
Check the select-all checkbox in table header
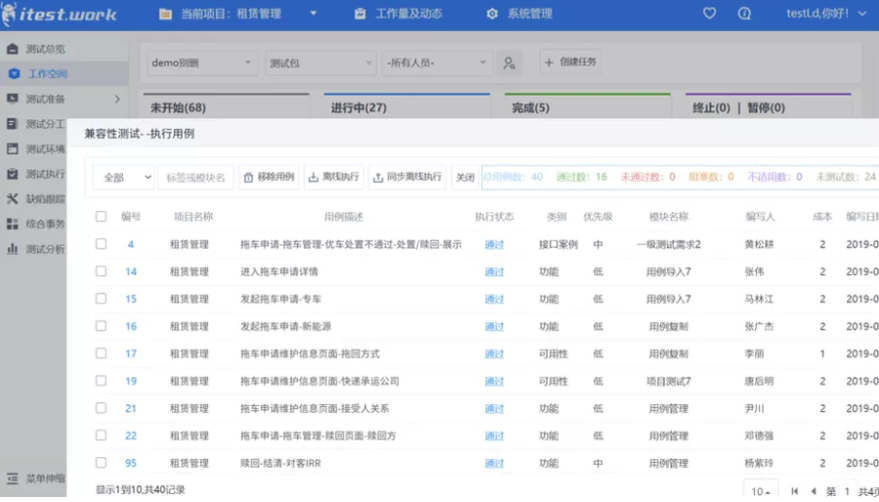tap(101, 216)
